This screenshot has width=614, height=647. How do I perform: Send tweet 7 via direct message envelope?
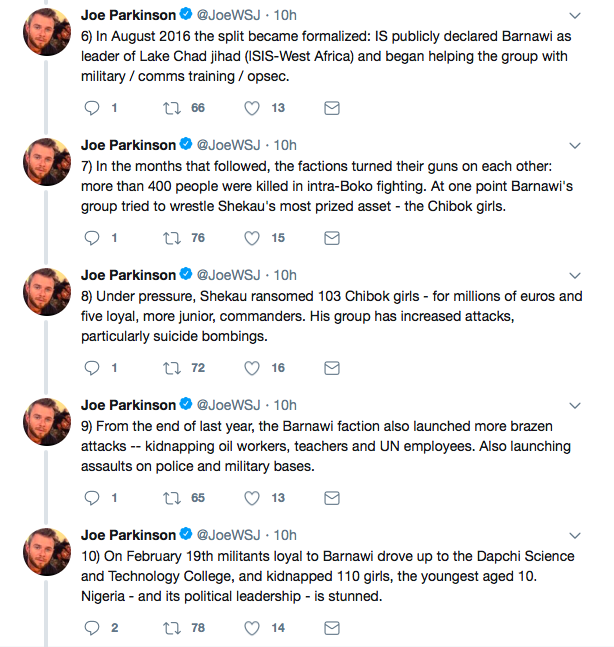point(332,238)
